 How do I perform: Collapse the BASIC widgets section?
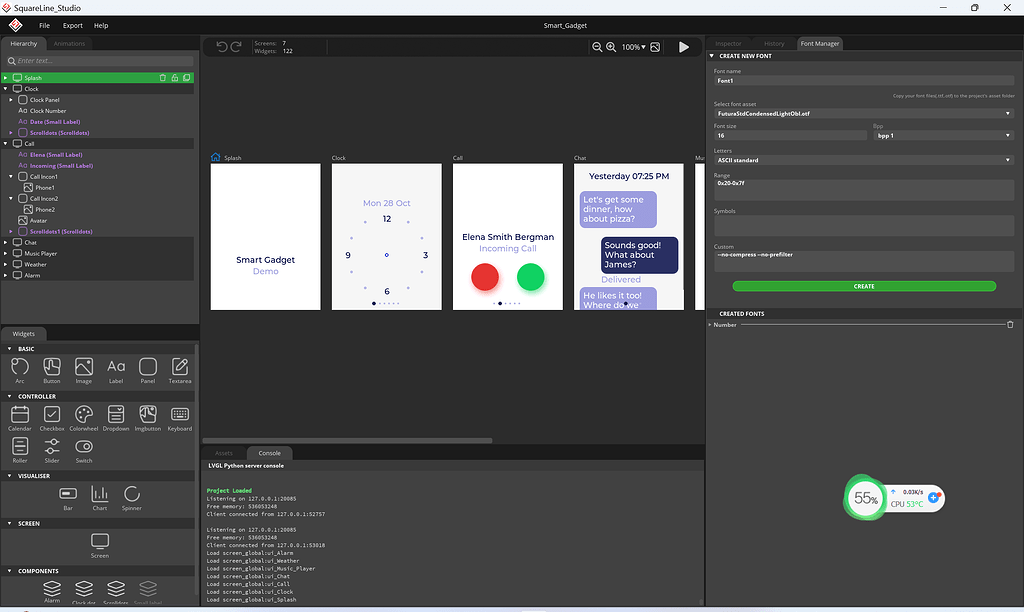pyautogui.click(x=9, y=349)
